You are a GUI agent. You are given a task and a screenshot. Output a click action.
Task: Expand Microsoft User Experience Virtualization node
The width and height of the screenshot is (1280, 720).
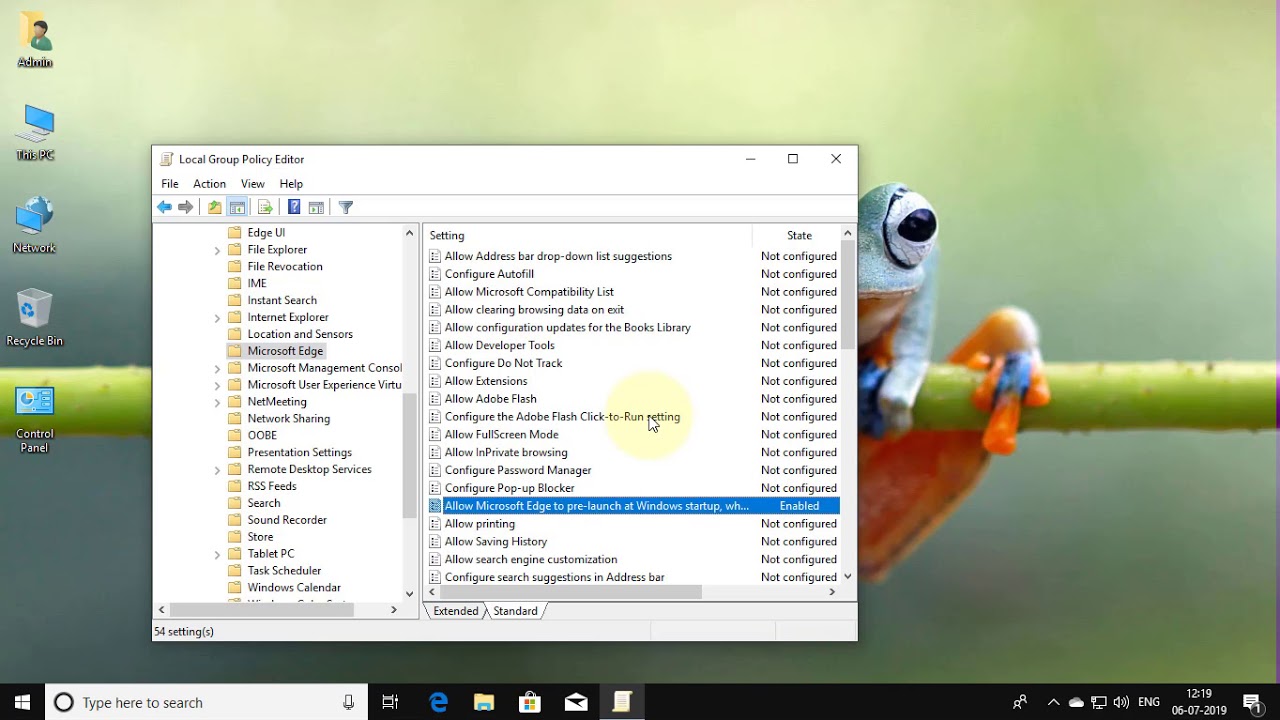(x=217, y=385)
